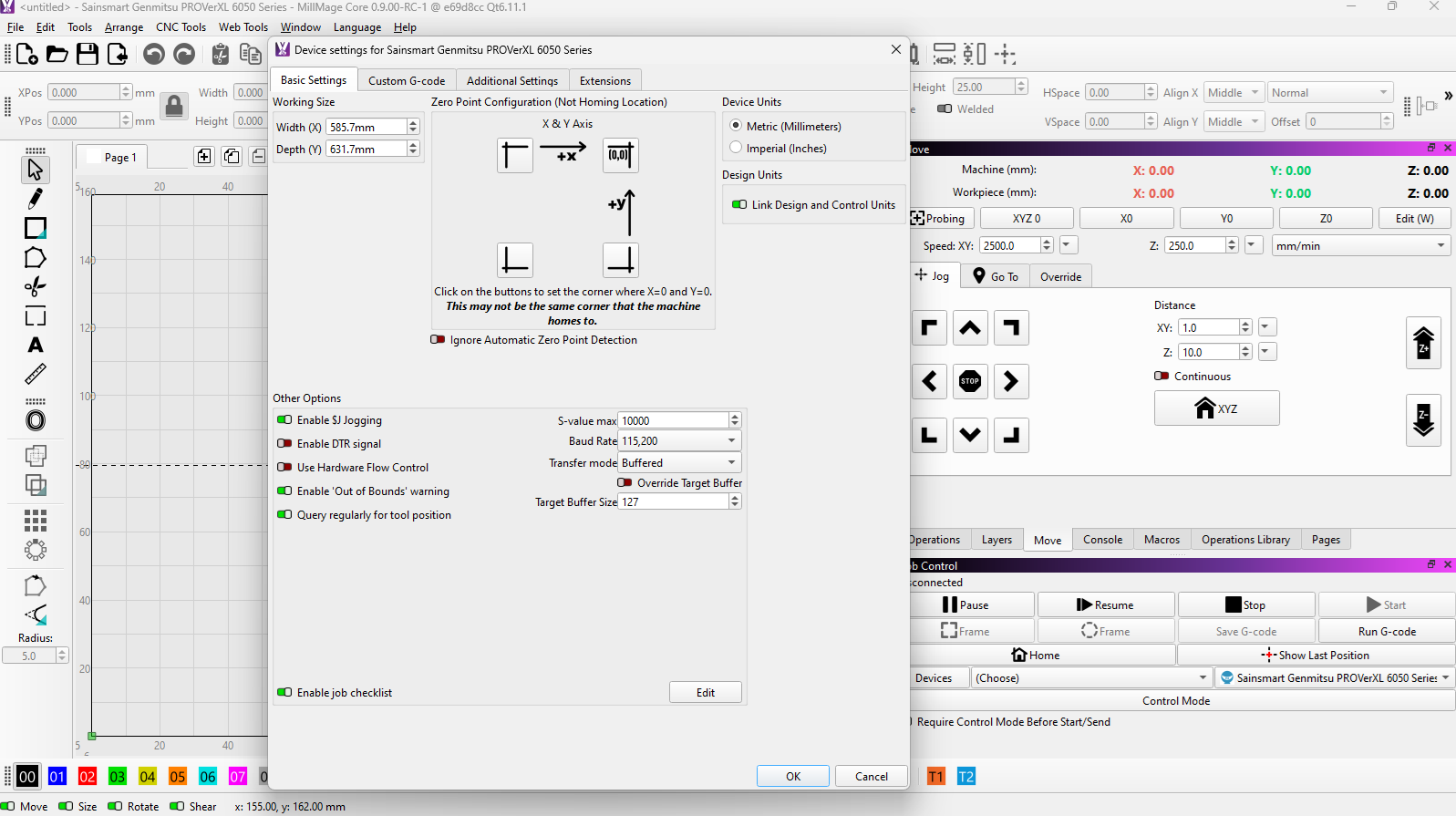
Task: Click the XYZ 0 button
Action: (x=1027, y=219)
